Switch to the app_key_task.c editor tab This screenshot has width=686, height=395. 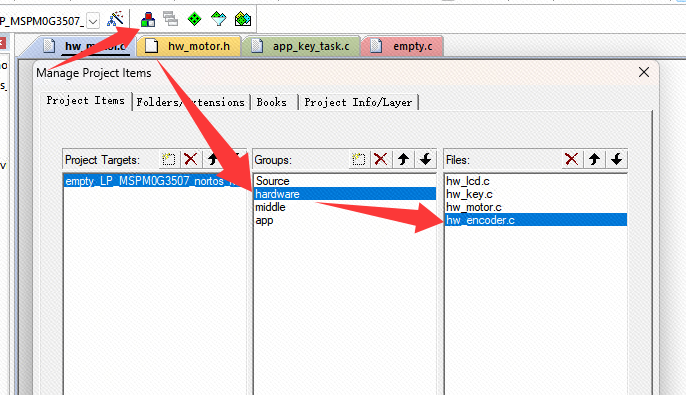pyautogui.click(x=301, y=46)
